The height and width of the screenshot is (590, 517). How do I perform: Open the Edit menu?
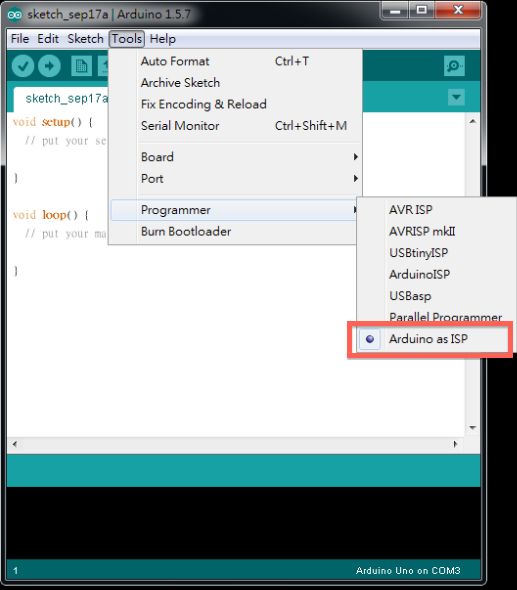click(x=48, y=39)
